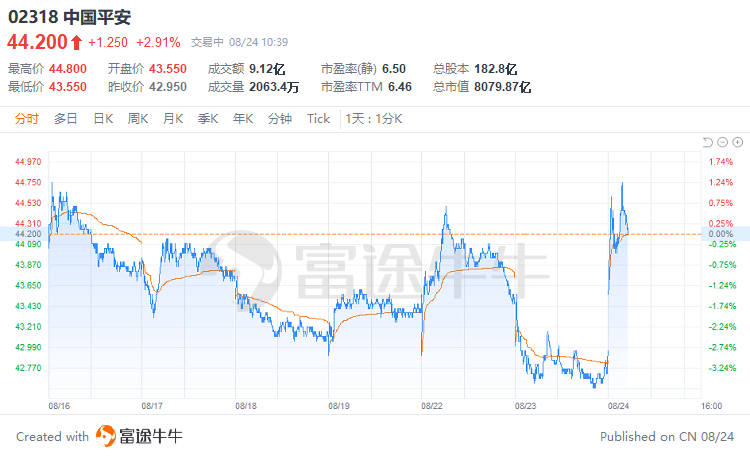
Task: Click the 08/16 date on time axis
Action: (x=59, y=406)
